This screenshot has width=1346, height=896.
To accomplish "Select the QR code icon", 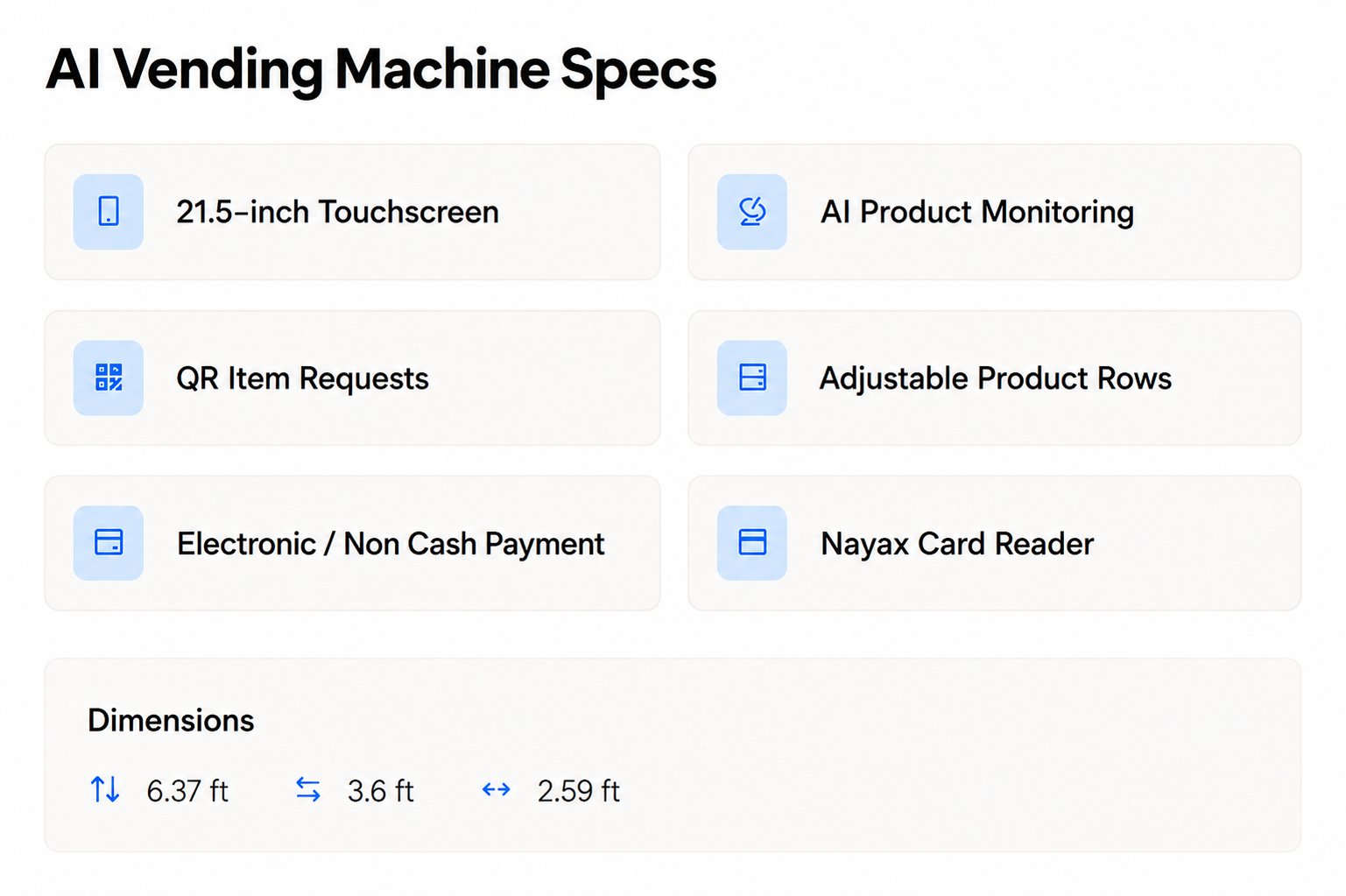I will pos(109,377).
